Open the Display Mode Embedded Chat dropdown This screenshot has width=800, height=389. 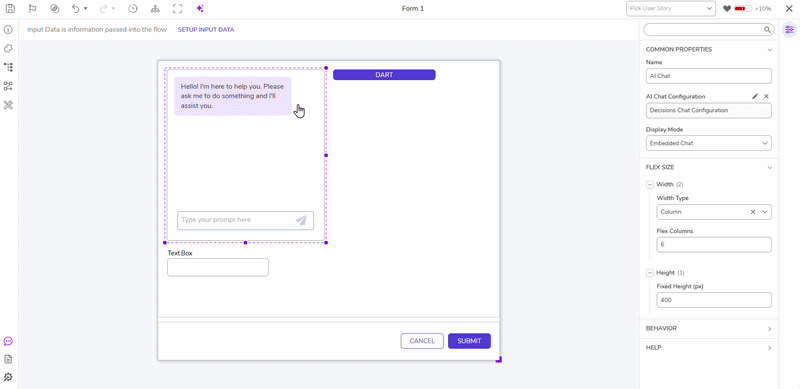708,143
